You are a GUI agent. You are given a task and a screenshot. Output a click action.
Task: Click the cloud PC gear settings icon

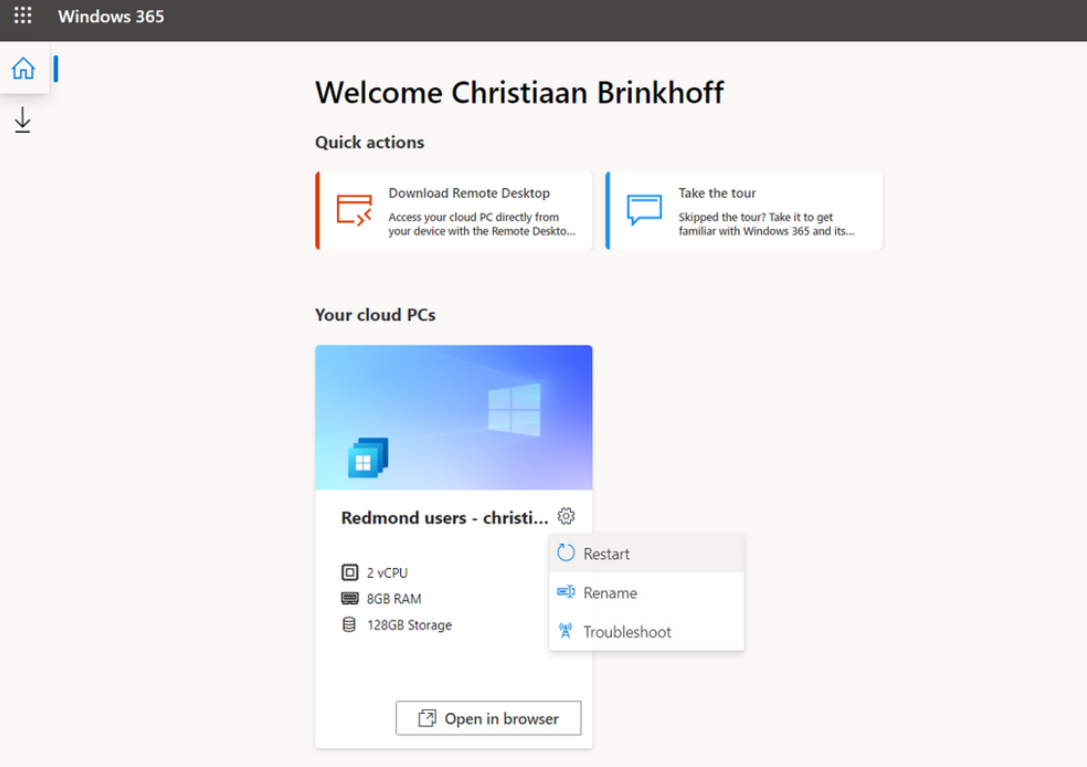pyautogui.click(x=566, y=517)
